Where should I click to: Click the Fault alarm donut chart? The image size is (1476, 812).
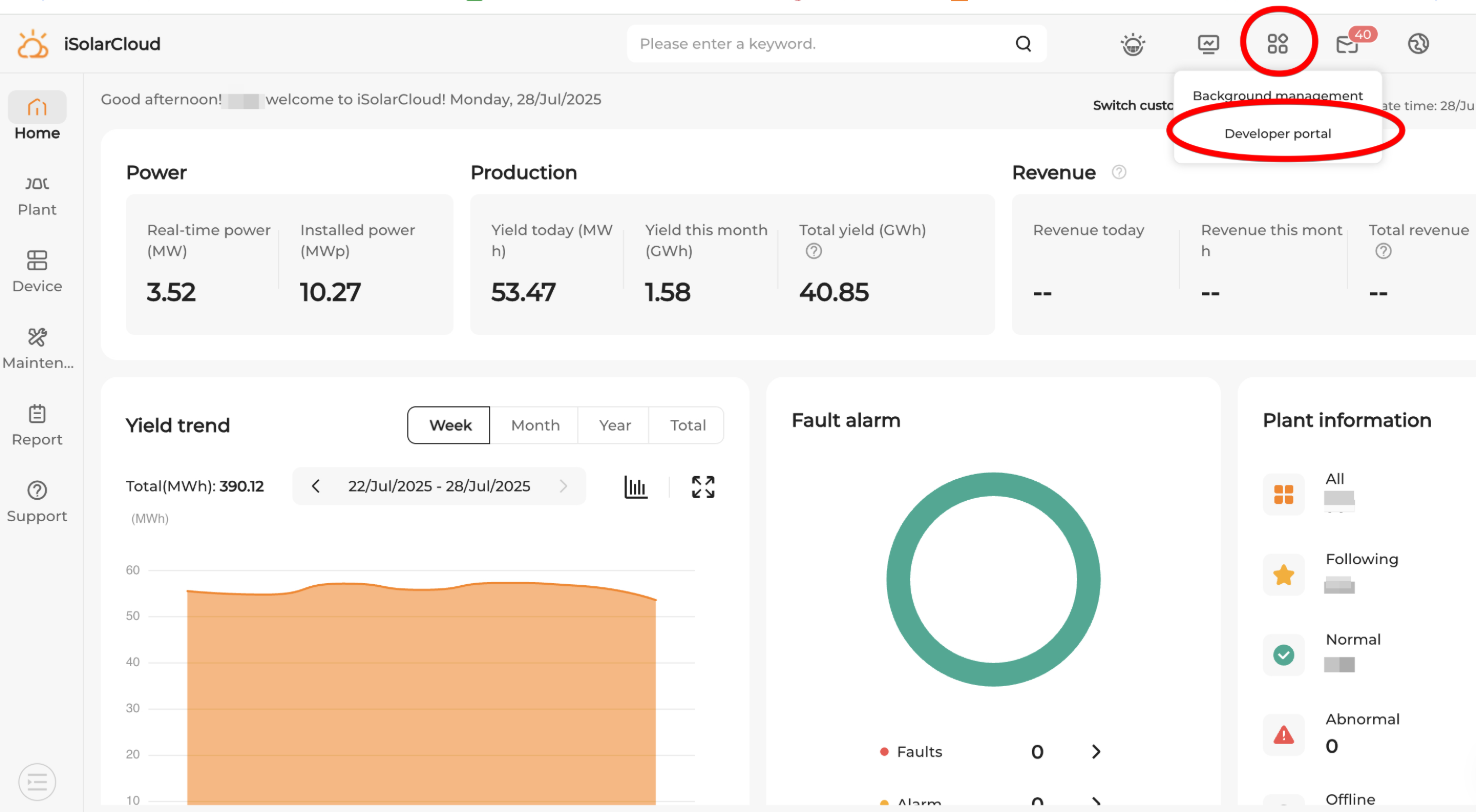point(993,580)
